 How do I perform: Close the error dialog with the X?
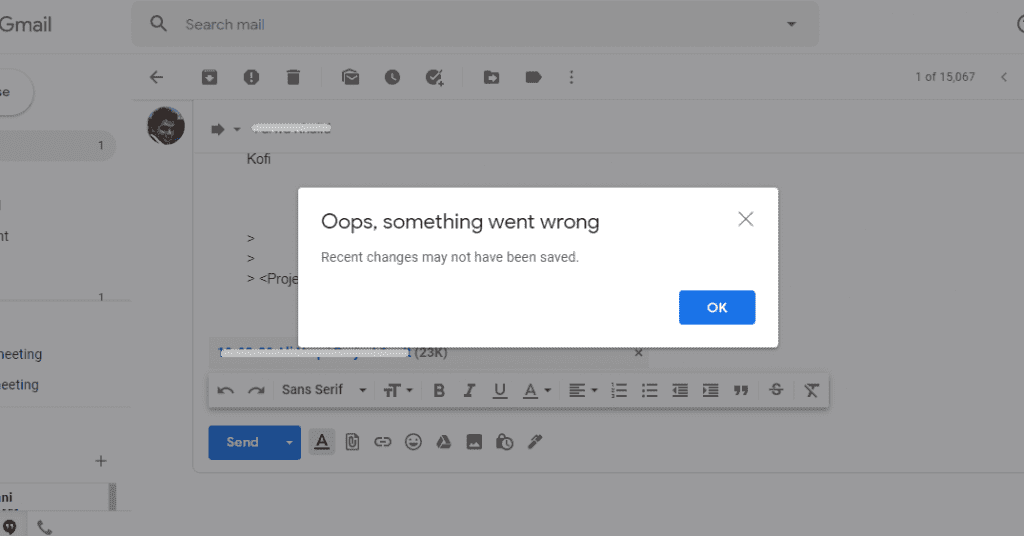(745, 219)
